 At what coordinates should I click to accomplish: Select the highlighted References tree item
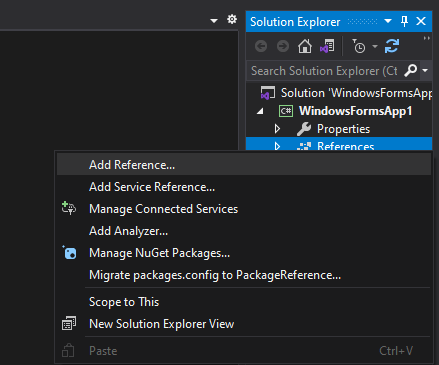pyautogui.click(x=339, y=144)
